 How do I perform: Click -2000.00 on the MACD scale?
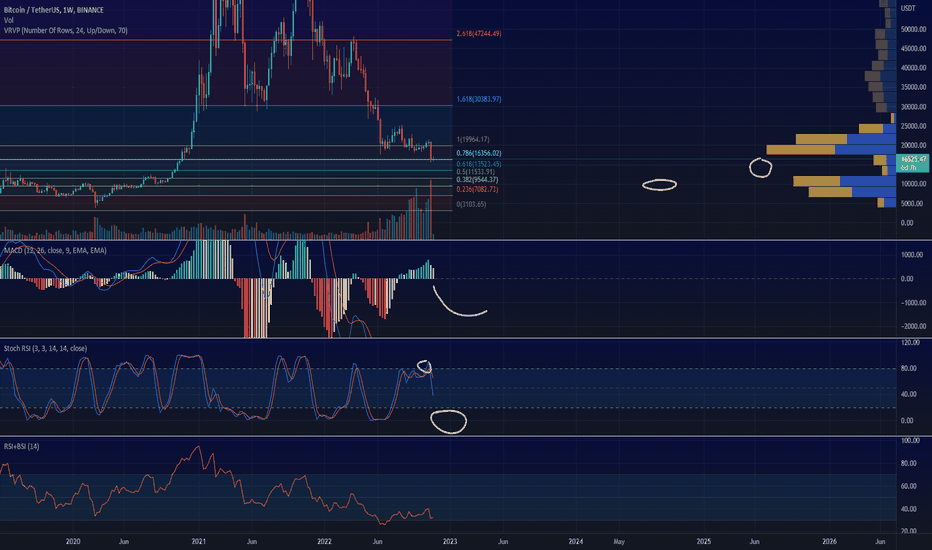[x=912, y=326]
